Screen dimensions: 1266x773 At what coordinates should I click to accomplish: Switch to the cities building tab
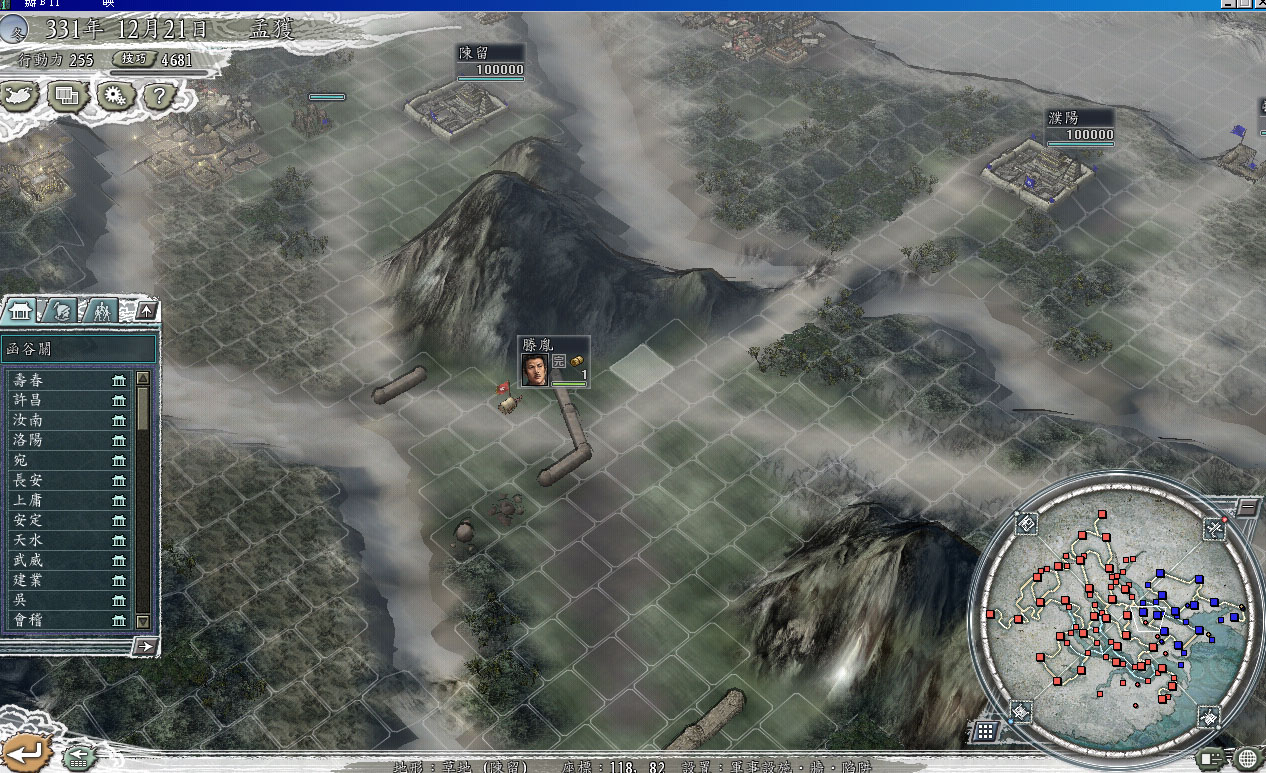click(22, 311)
